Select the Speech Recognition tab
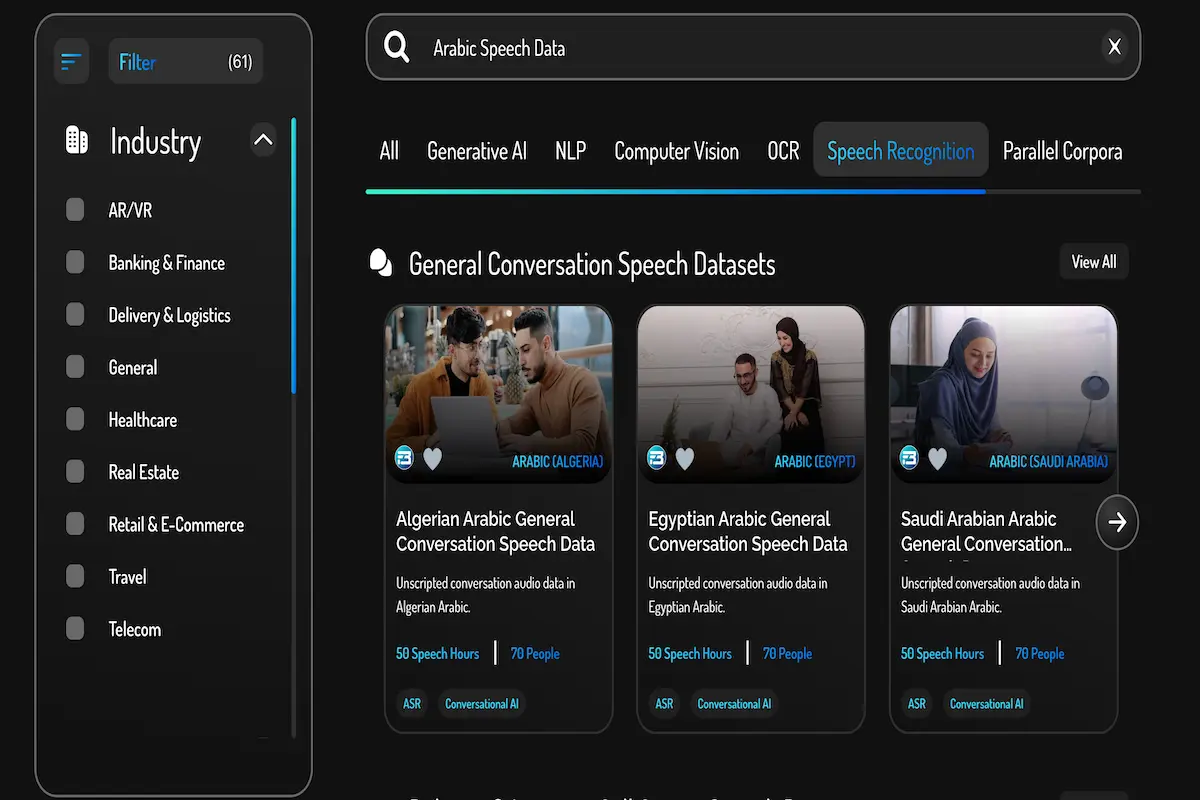The width and height of the screenshot is (1200, 800). coord(901,151)
